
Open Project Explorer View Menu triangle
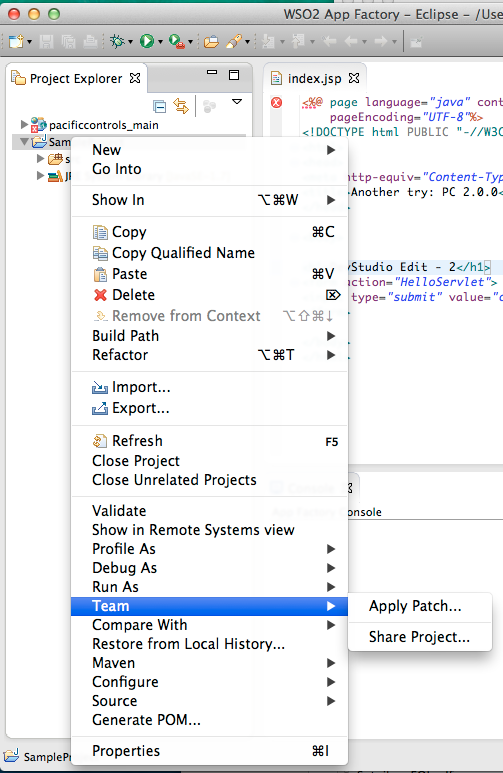pyautogui.click(x=237, y=102)
